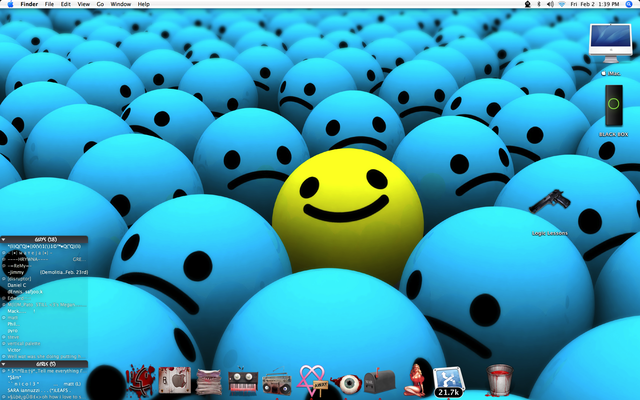
Task: Click the blue AirPort Wi-Fi status icon
Action: (562, 4)
